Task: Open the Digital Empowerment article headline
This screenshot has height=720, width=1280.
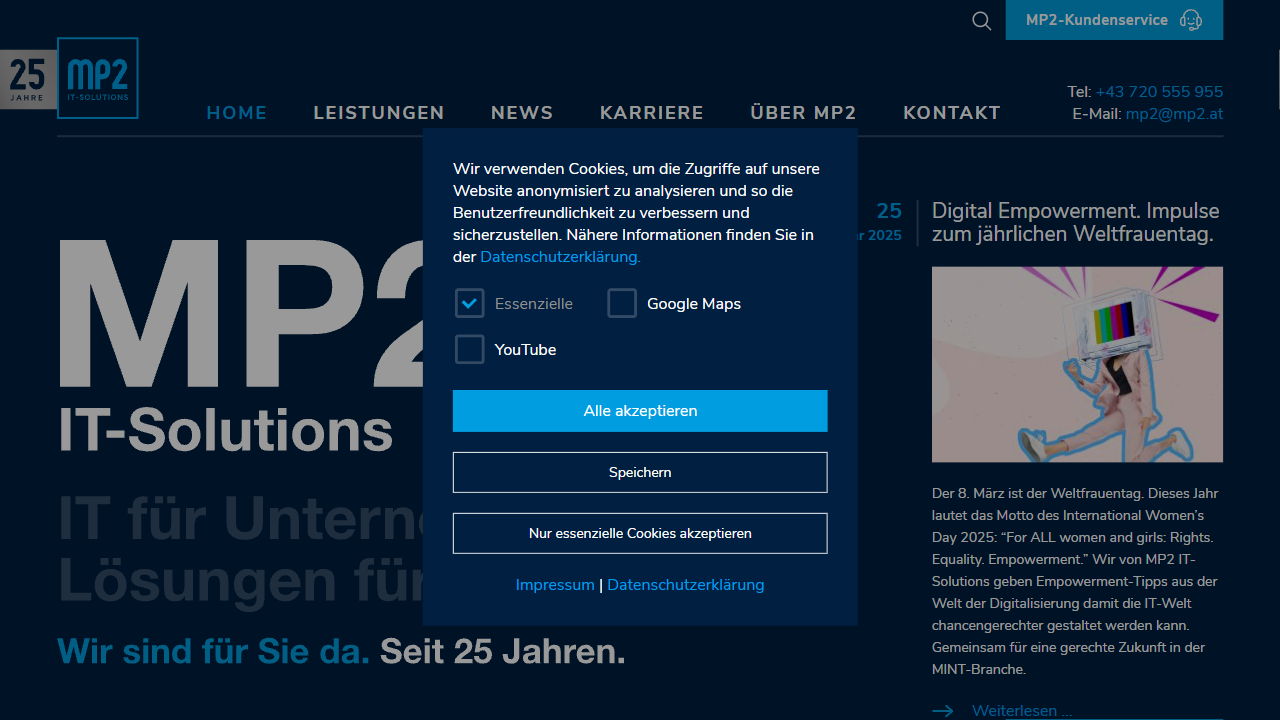Action: point(1076,223)
